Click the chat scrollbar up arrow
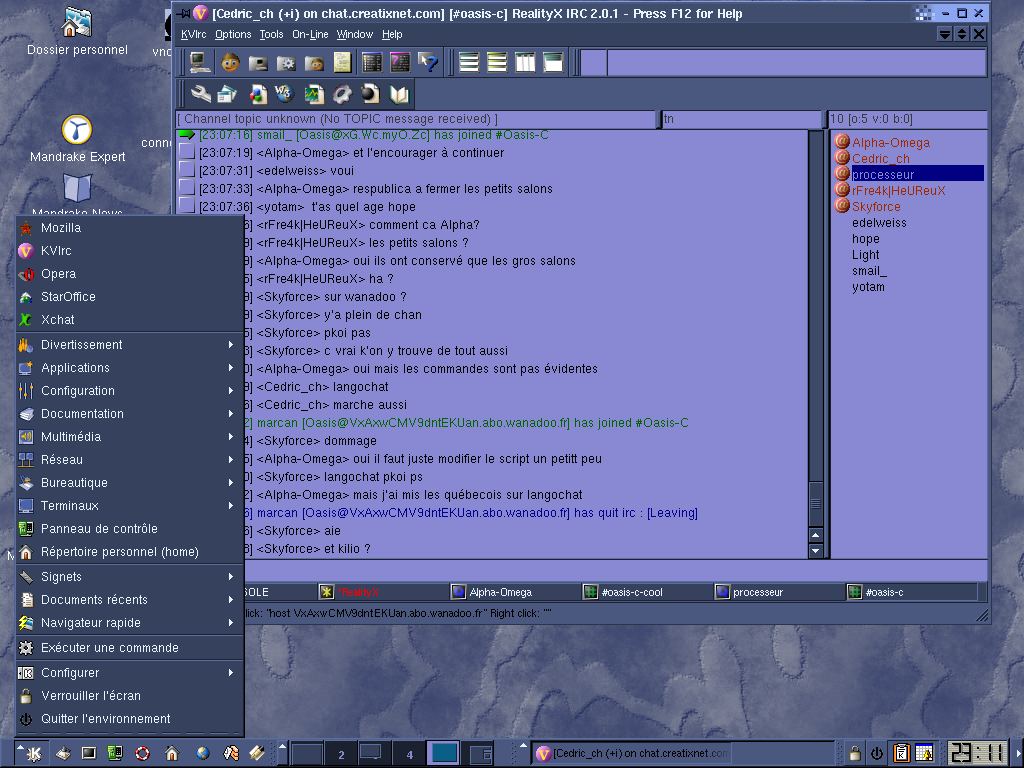This screenshot has height=768, width=1024. coord(816,535)
